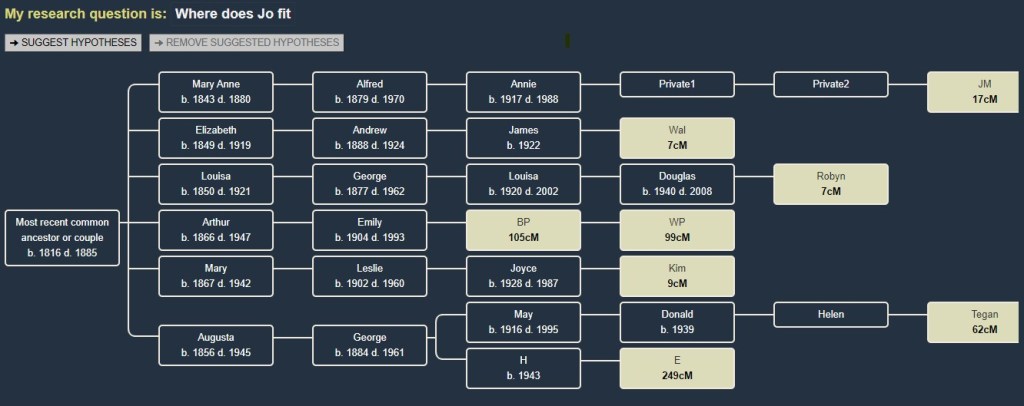Click the Helen node
This screenshot has height=406, width=1024.
pos(830,314)
